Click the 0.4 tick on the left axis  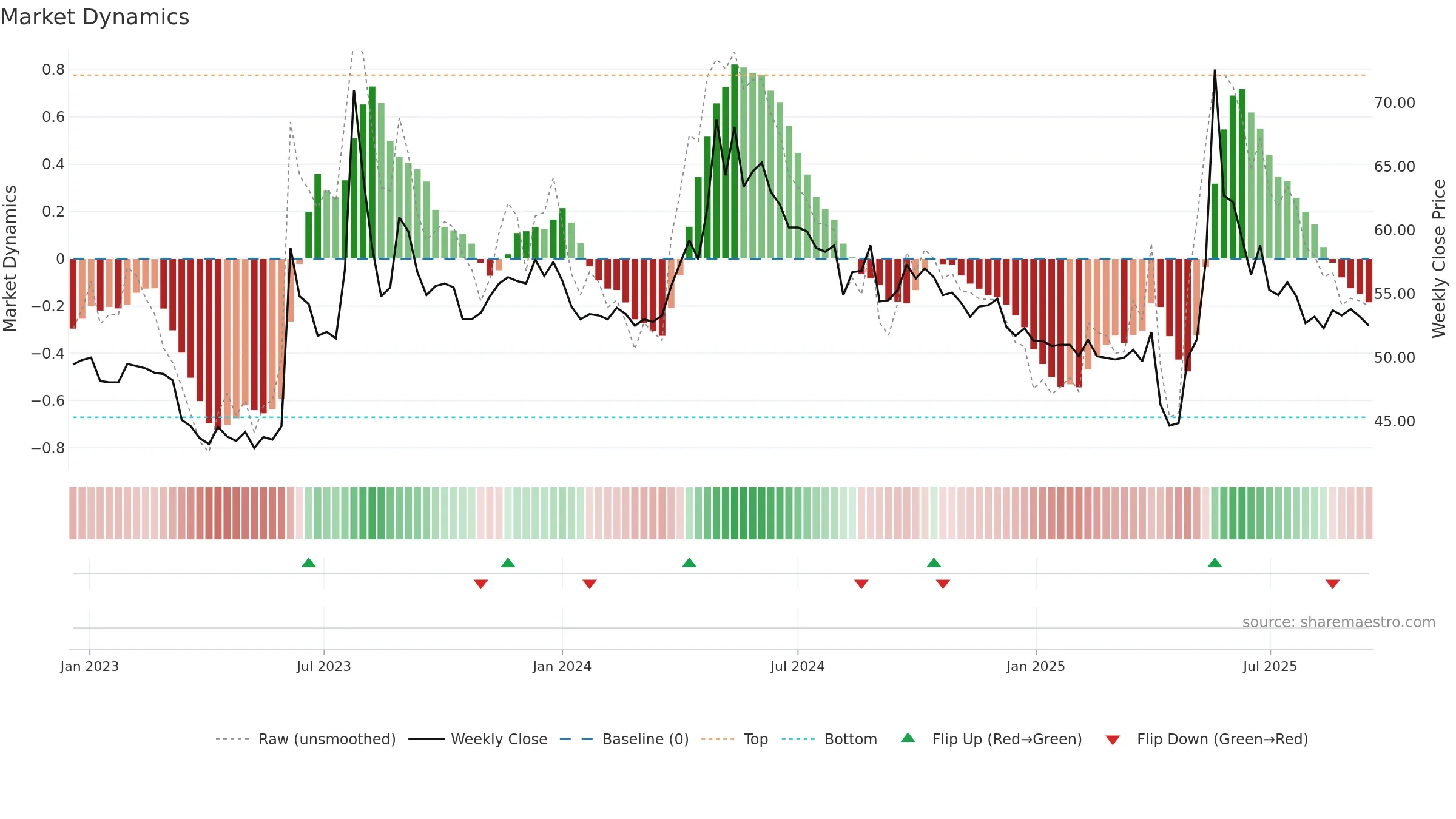[x=53, y=164]
